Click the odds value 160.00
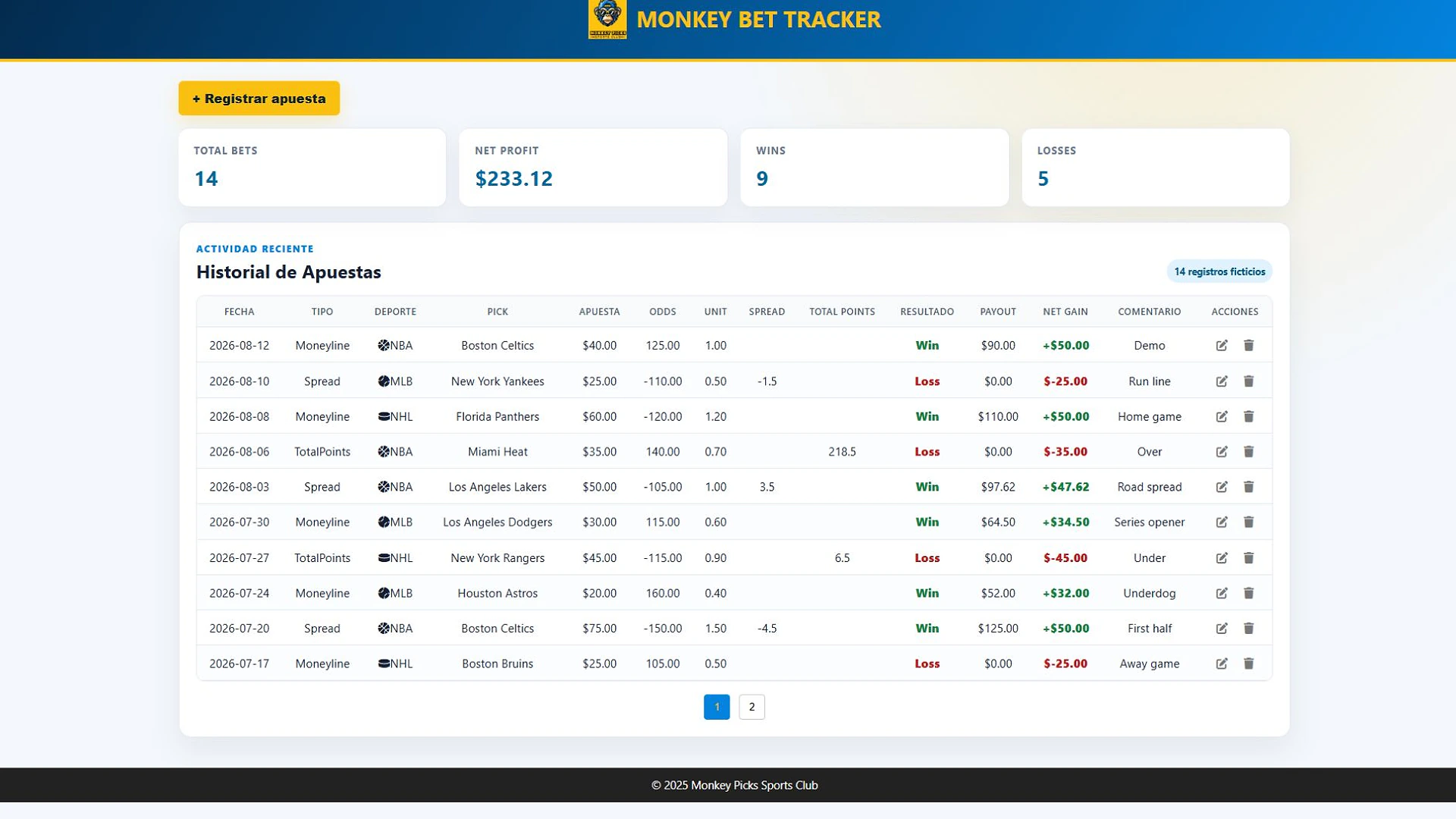The width and height of the screenshot is (1456, 819). [x=662, y=594]
